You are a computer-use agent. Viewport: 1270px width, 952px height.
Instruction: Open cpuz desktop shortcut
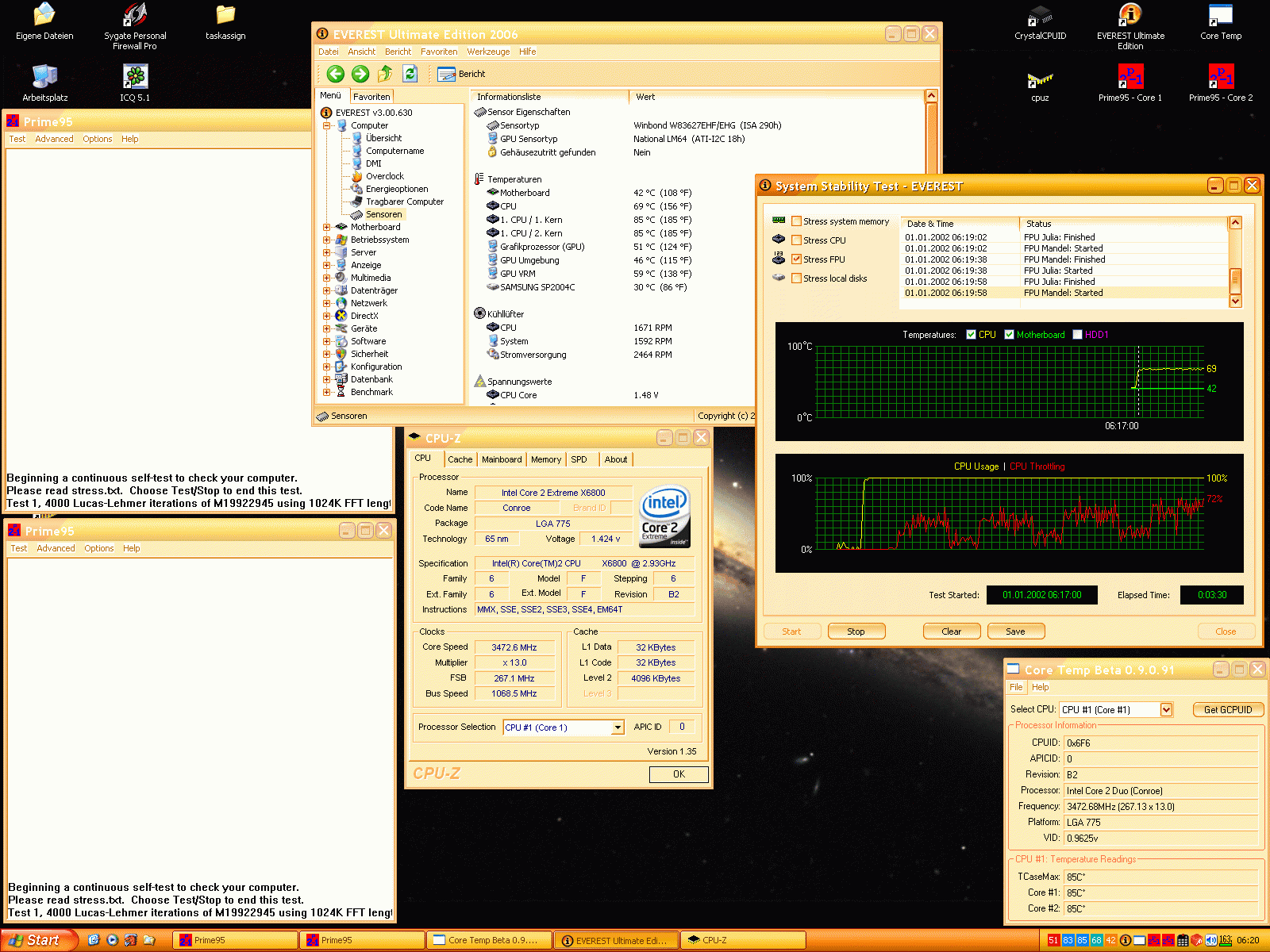pyautogui.click(x=1040, y=86)
